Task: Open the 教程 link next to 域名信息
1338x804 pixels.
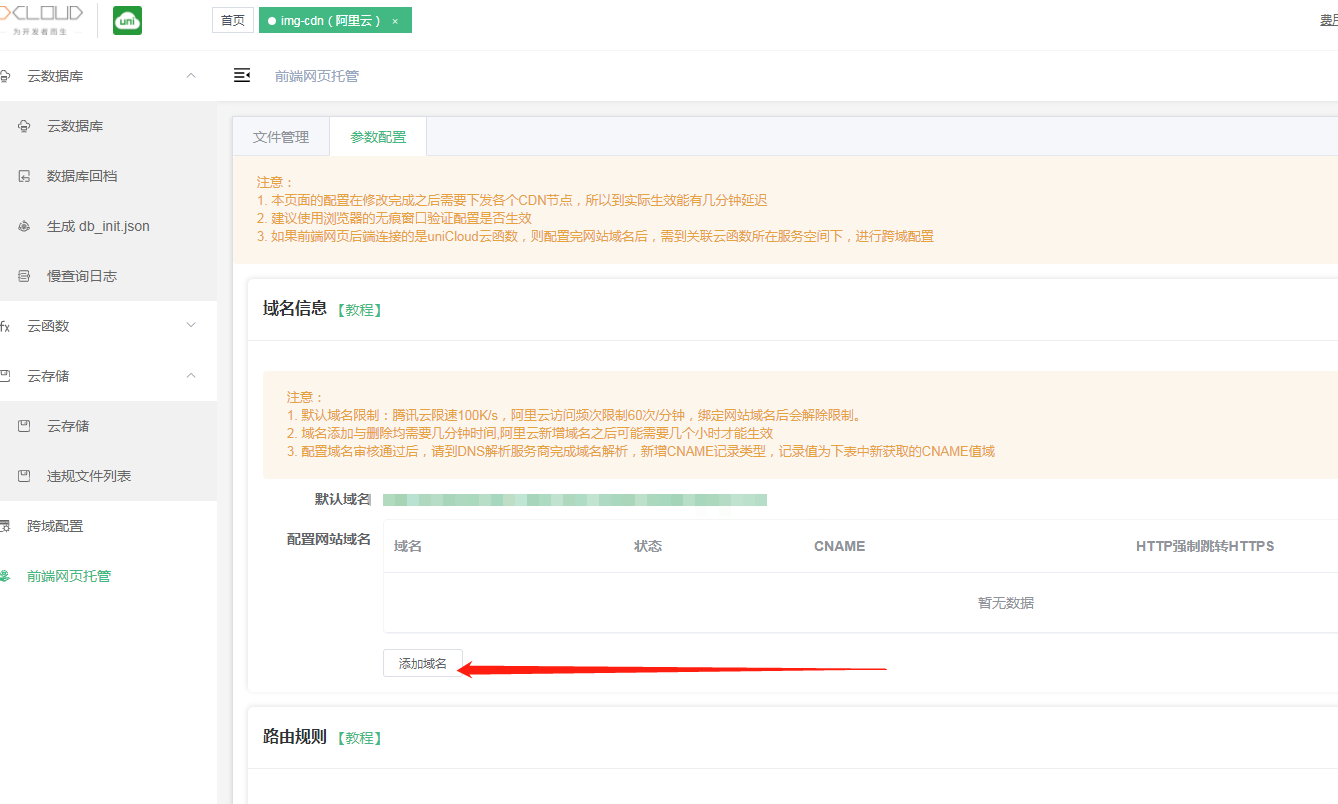Action: click(x=360, y=310)
